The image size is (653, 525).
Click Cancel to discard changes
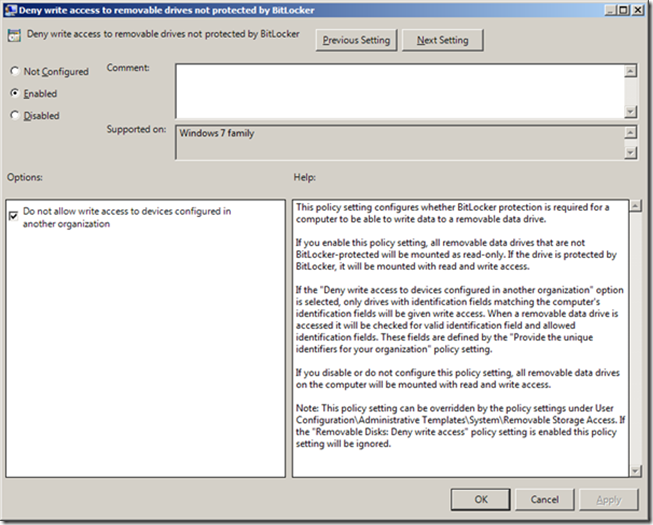[x=545, y=499]
